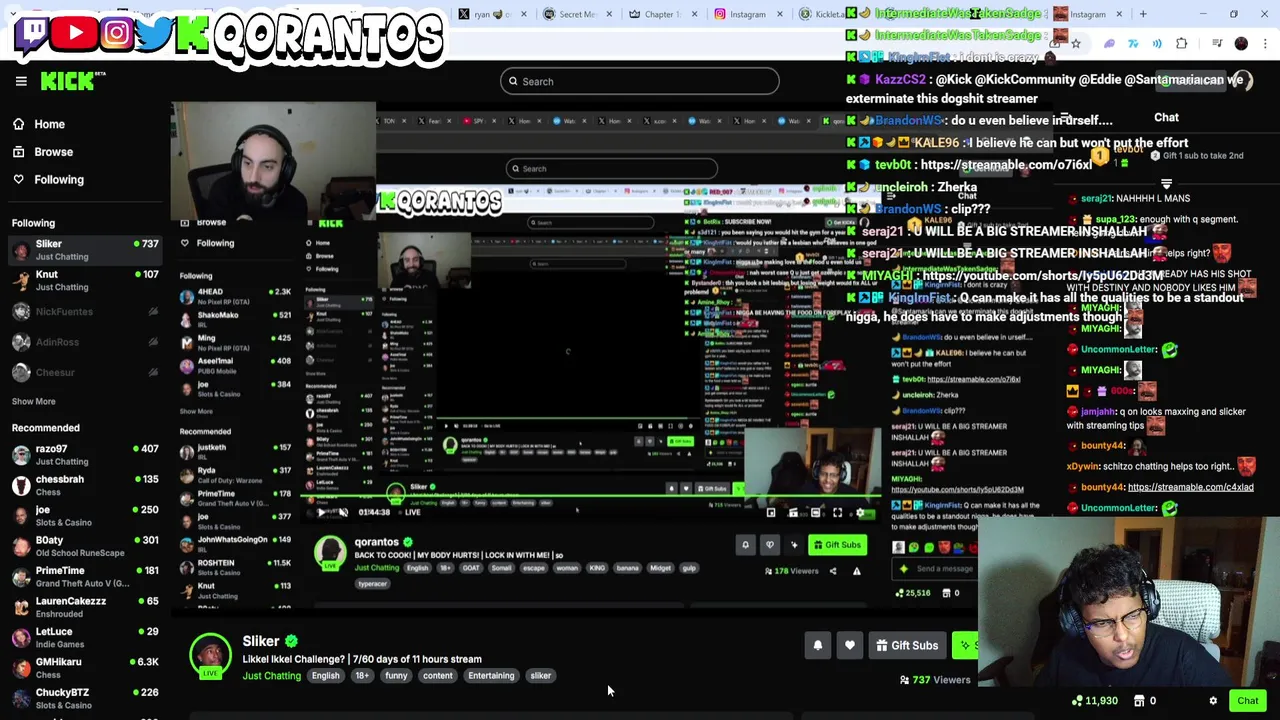The image size is (1280, 720).
Task: Toggle follow heart for Sliker
Action: click(x=850, y=646)
